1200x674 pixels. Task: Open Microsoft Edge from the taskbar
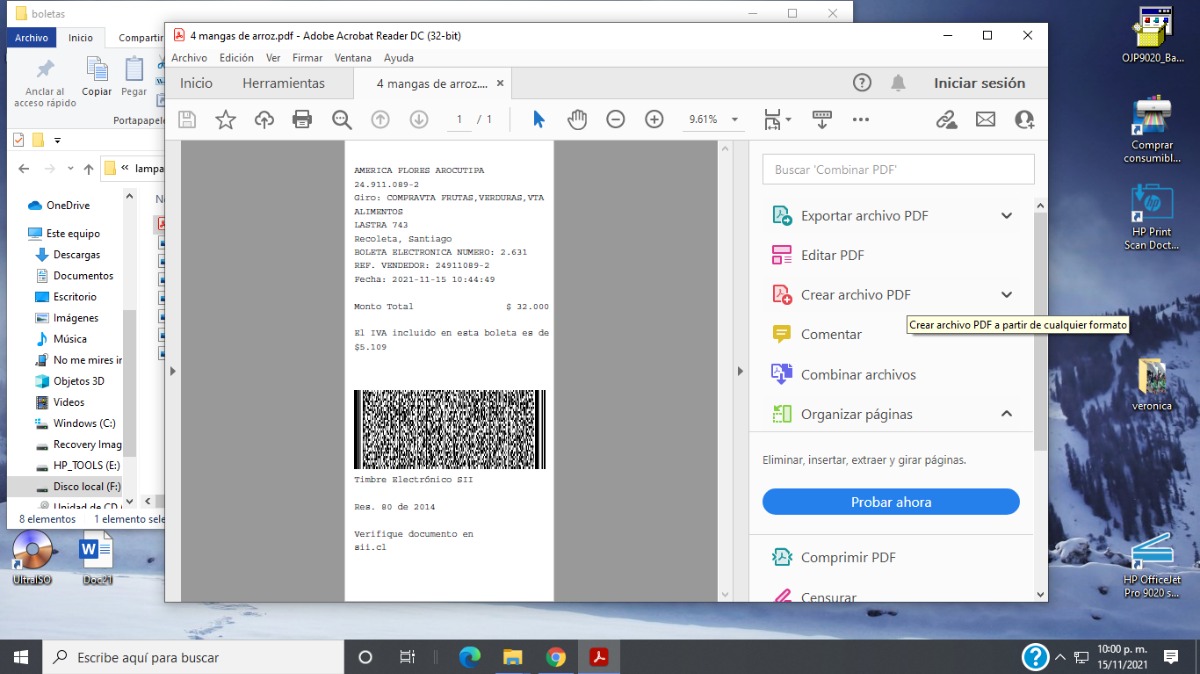coord(469,657)
